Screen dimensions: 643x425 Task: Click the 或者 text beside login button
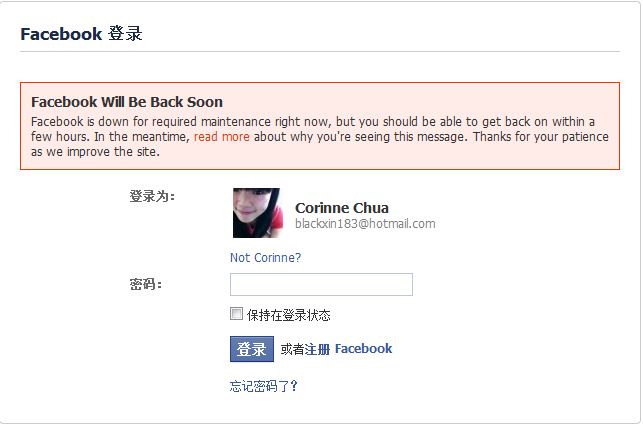coord(292,349)
